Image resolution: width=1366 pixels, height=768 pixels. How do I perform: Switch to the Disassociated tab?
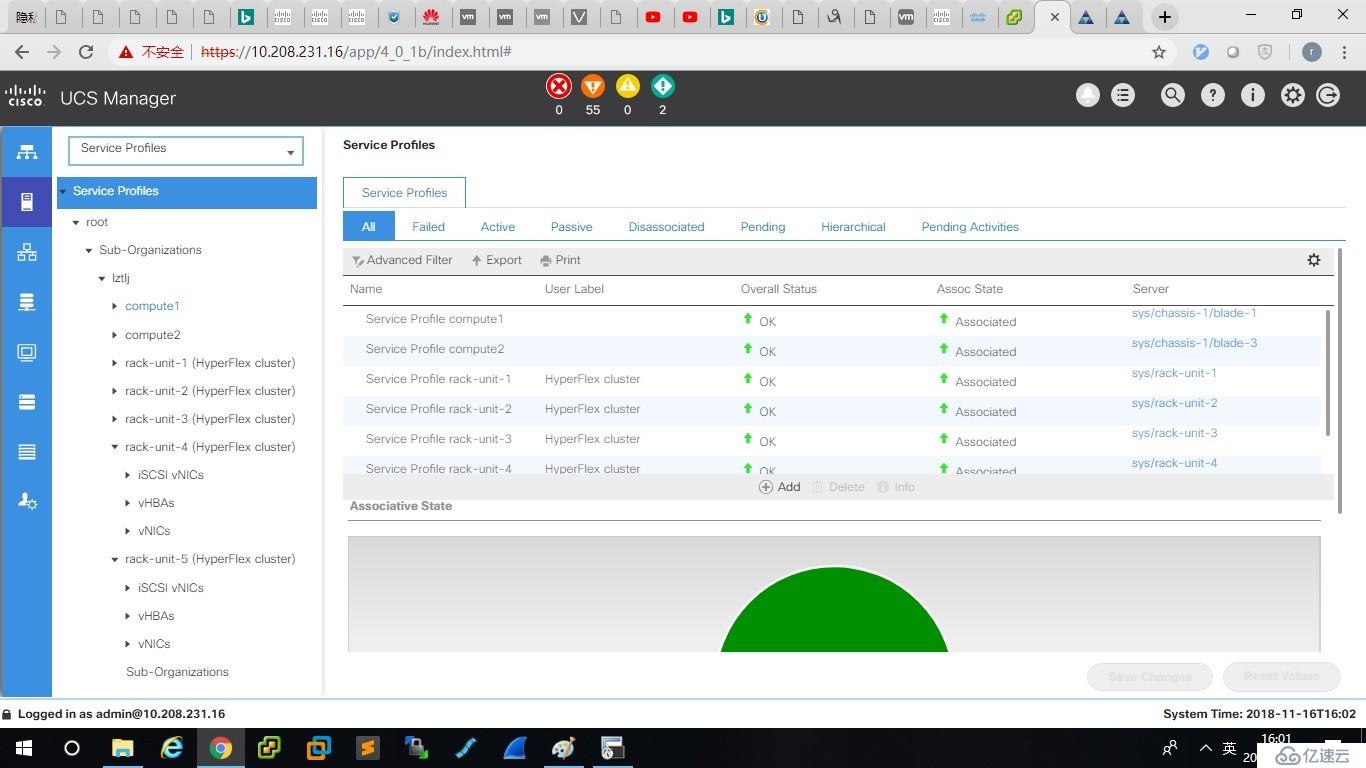(x=666, y=227)
